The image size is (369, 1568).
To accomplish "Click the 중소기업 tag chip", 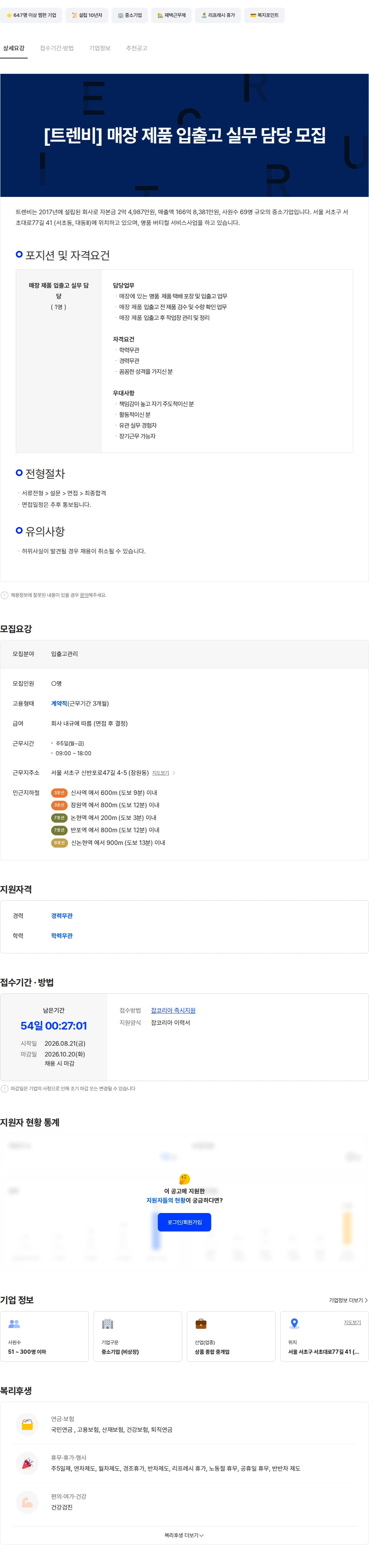I will 130,15.
